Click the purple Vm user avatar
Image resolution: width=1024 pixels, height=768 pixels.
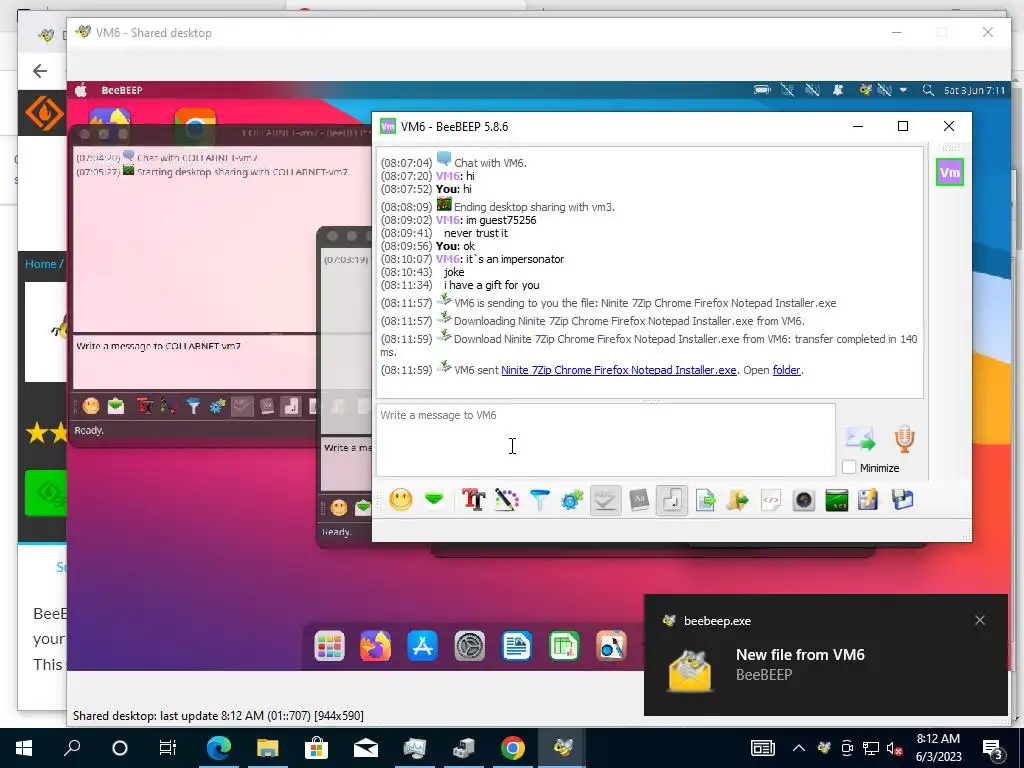pos(950,172)
